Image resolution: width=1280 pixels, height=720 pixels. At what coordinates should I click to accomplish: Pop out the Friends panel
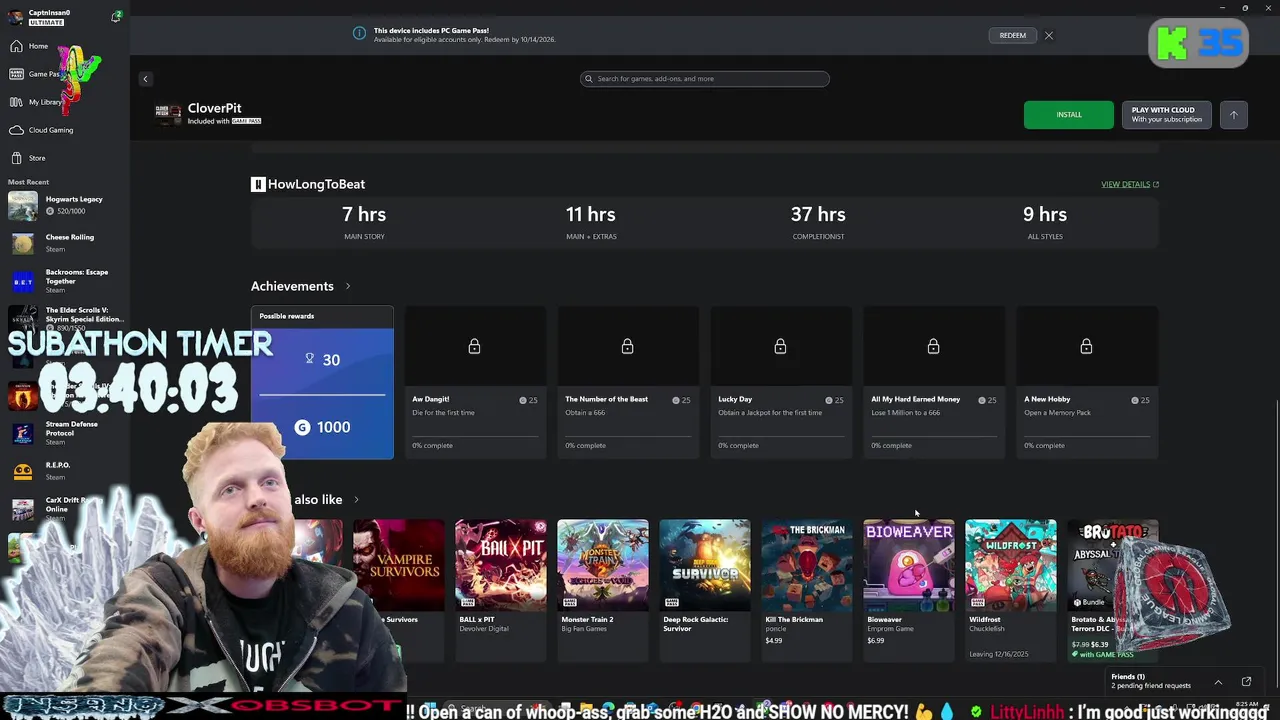1246,682
